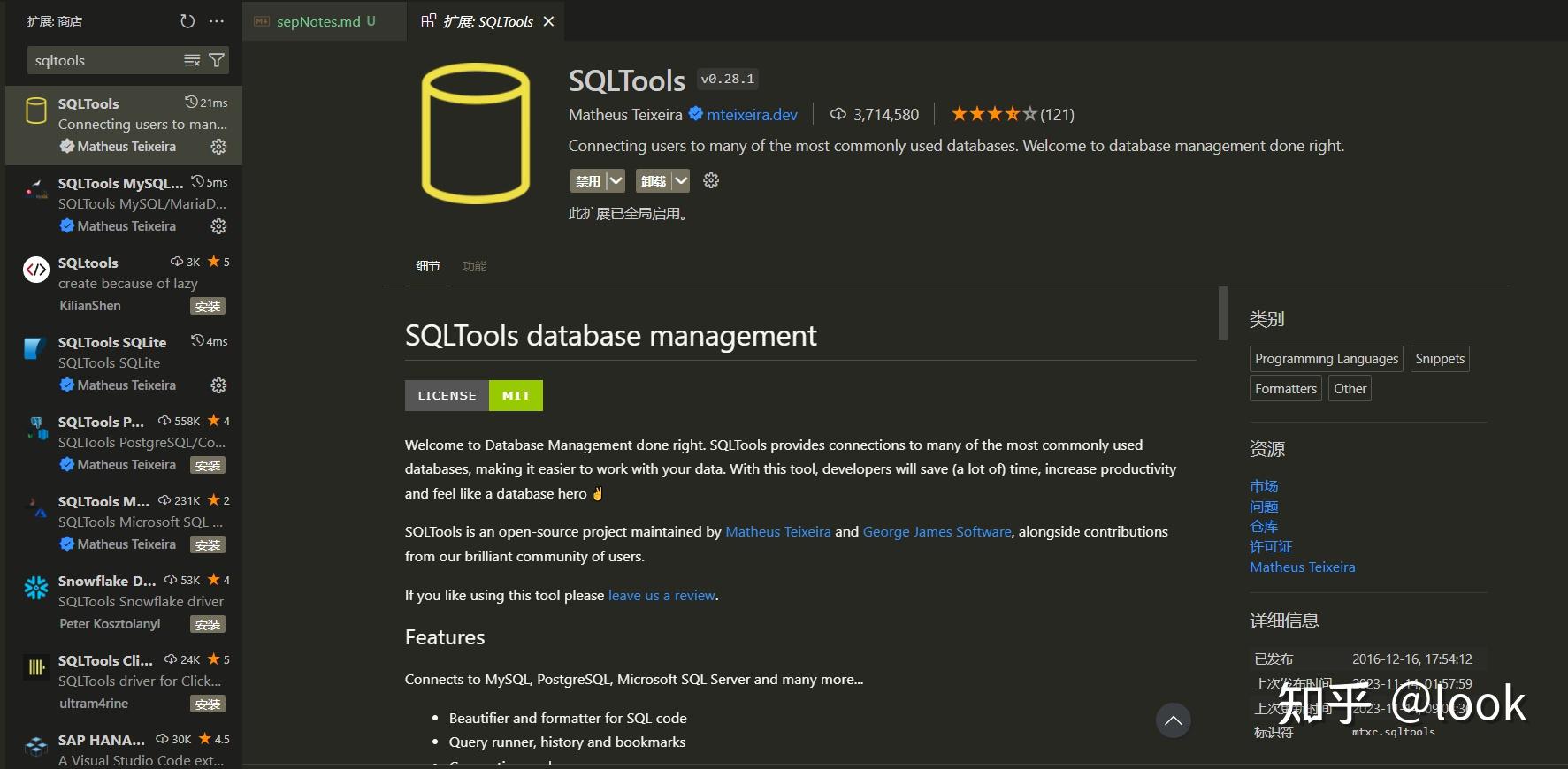Click the scroll-to-top arrow button

pyautogui.click(x=1173, y=720)
